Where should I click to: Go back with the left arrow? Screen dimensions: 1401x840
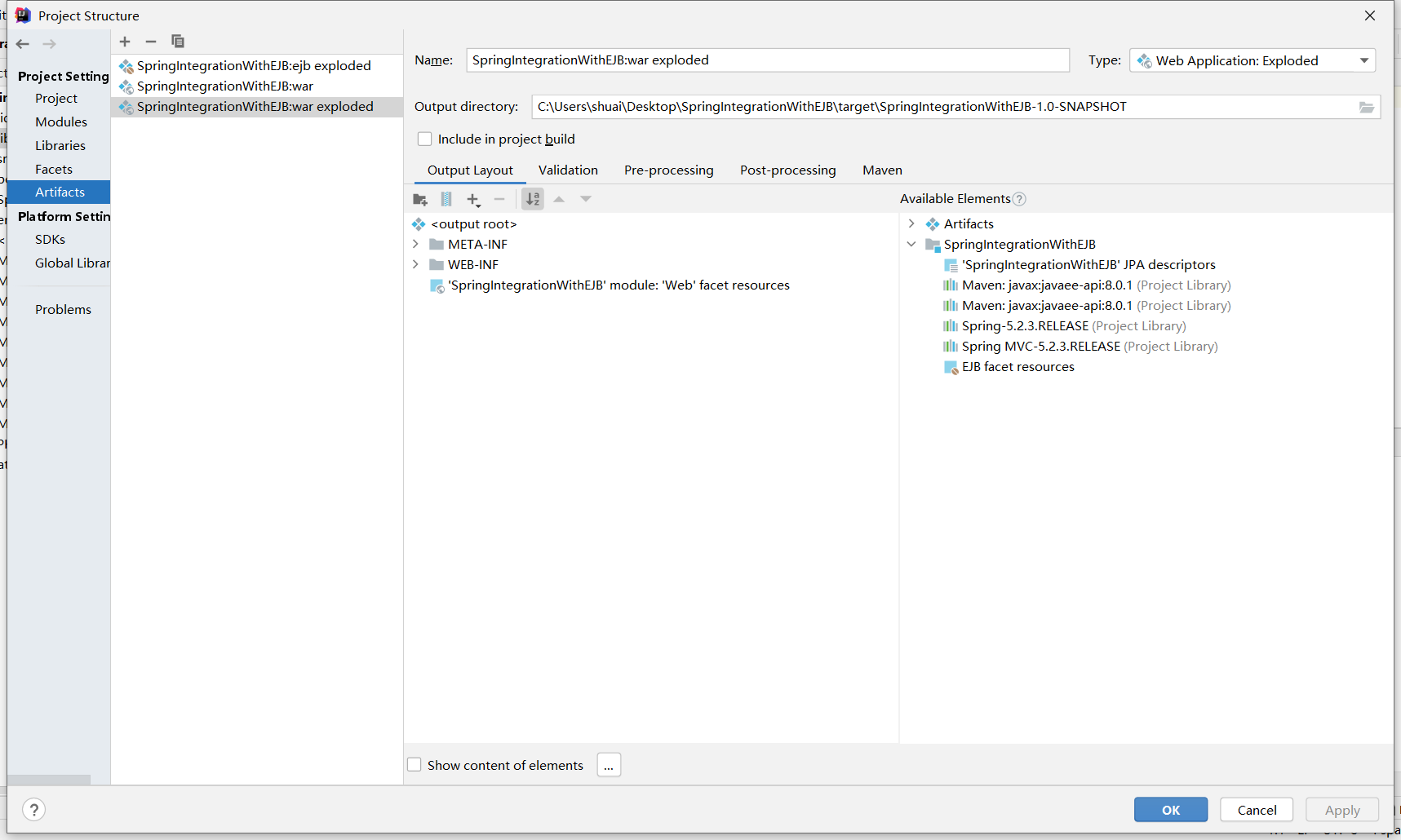click(x=23, y=44)
